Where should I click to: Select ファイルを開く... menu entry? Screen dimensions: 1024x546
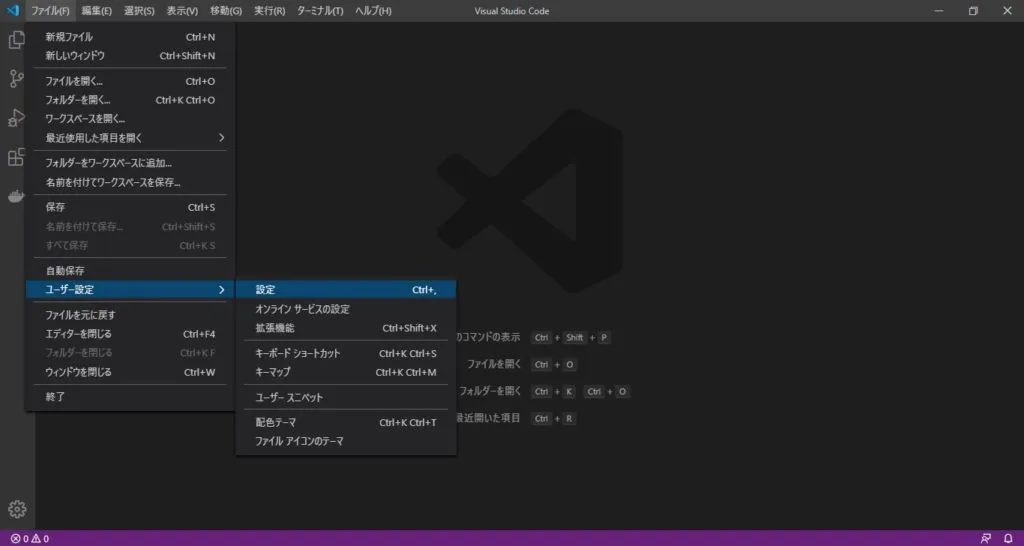[x=130, y=82]
